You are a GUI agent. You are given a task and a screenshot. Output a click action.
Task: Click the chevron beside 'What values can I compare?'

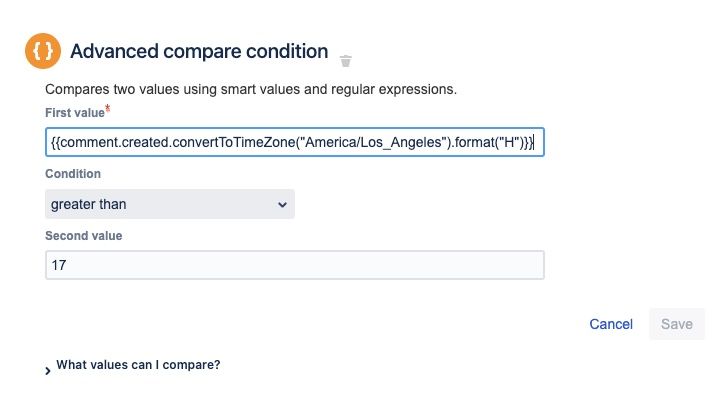click(x=47, y=370)
